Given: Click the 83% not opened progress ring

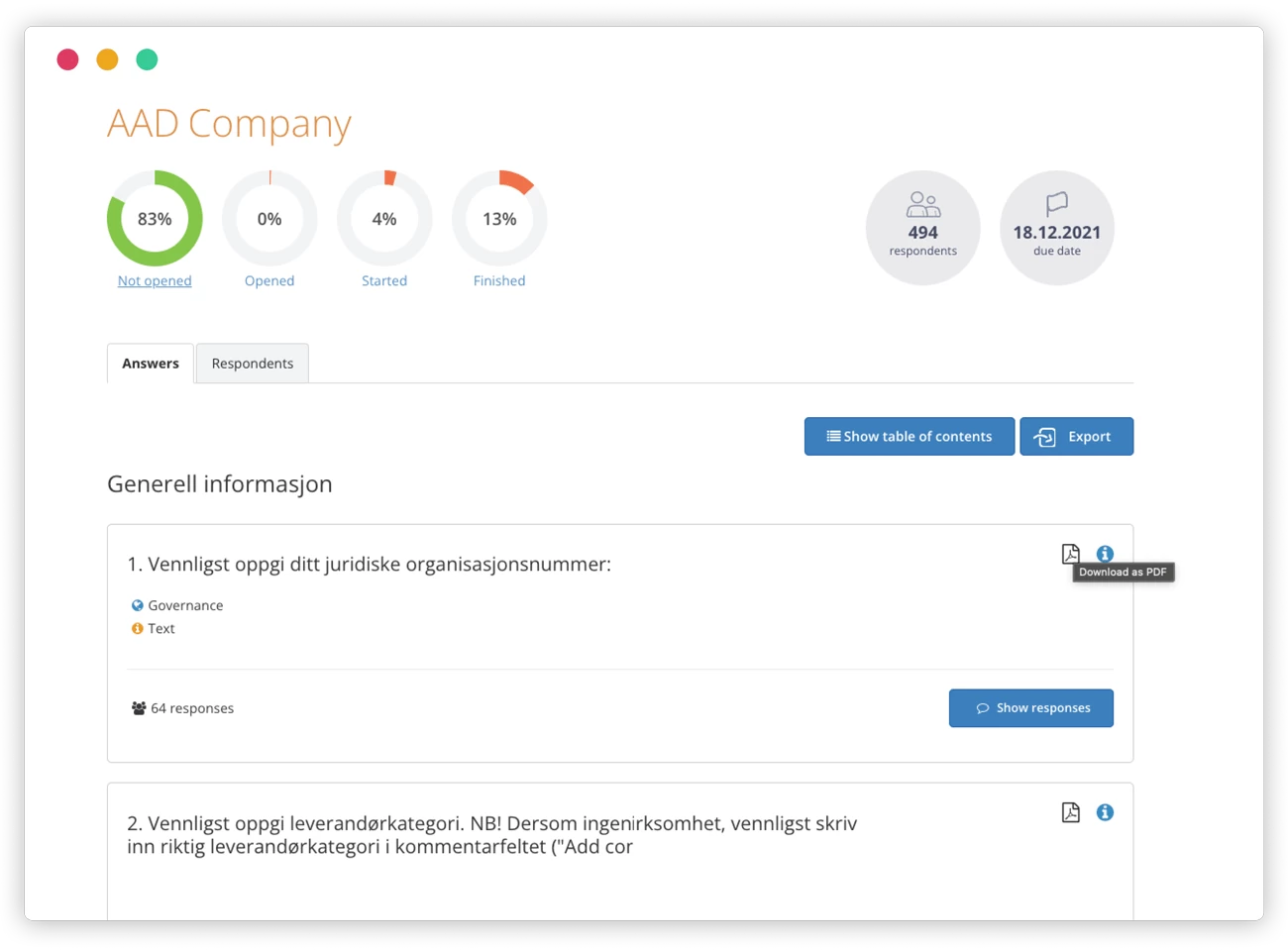Looking at the screenshot, I should [x=155, y=218].
